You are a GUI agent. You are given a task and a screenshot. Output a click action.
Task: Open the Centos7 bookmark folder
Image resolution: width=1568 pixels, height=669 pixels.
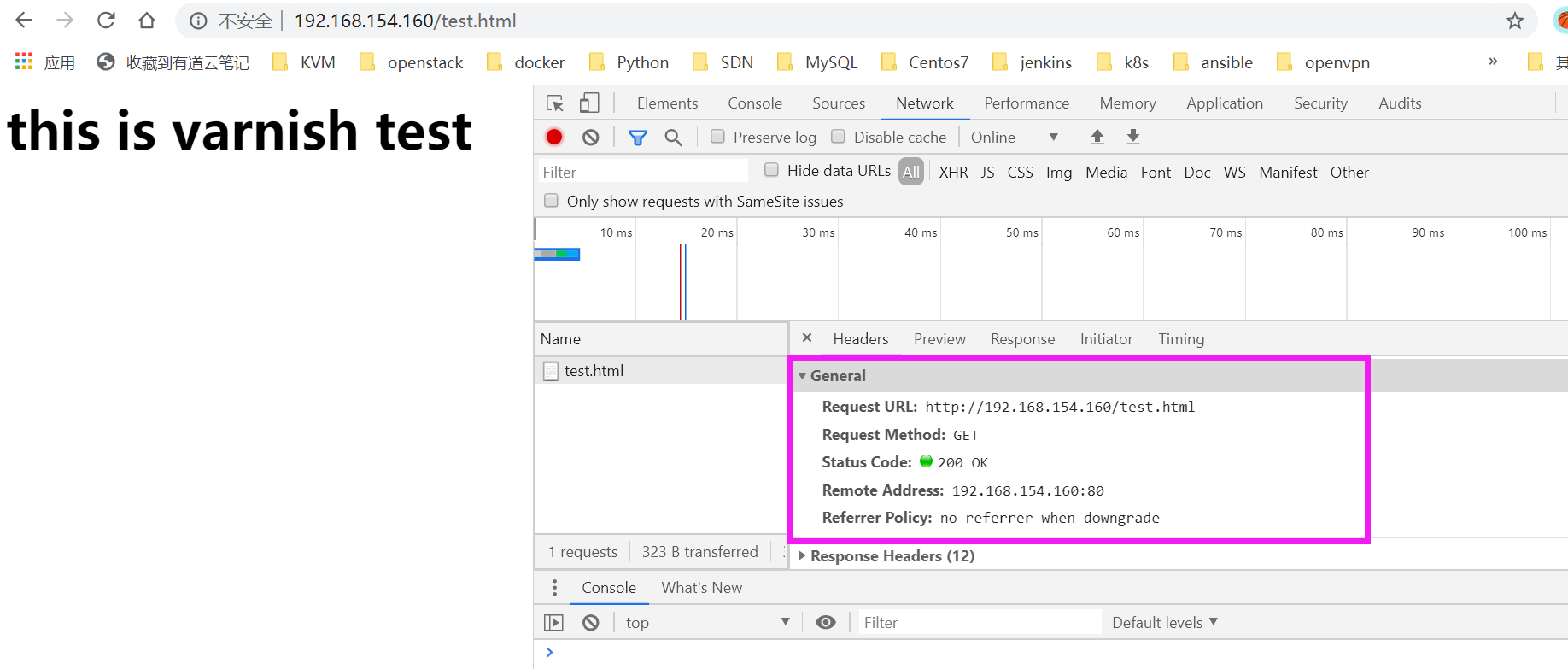925,62
